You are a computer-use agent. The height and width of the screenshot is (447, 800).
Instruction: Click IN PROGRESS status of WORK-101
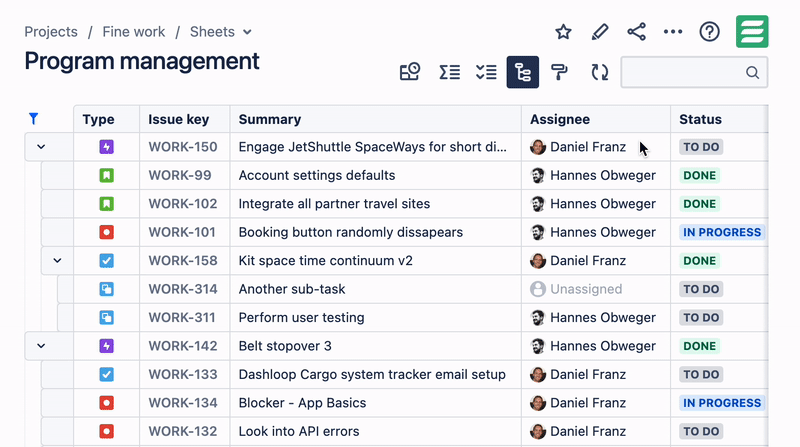[x=722, y=232]
